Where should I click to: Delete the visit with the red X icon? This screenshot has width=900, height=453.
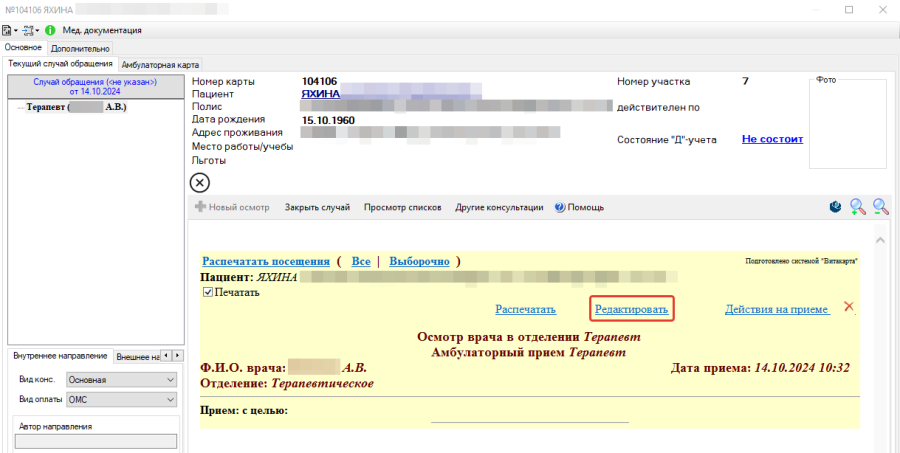tap(849, 307)
